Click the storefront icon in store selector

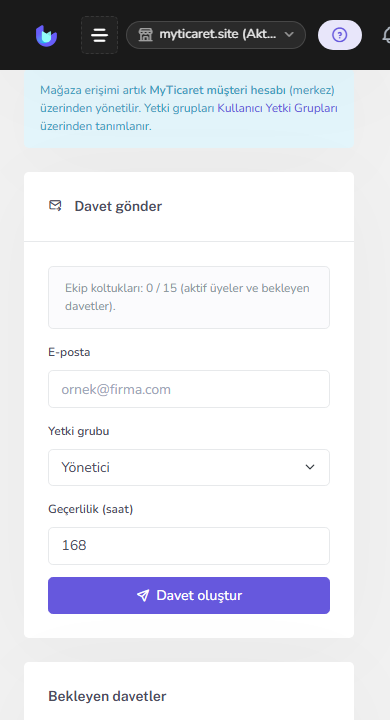click(x=145, y=35)
